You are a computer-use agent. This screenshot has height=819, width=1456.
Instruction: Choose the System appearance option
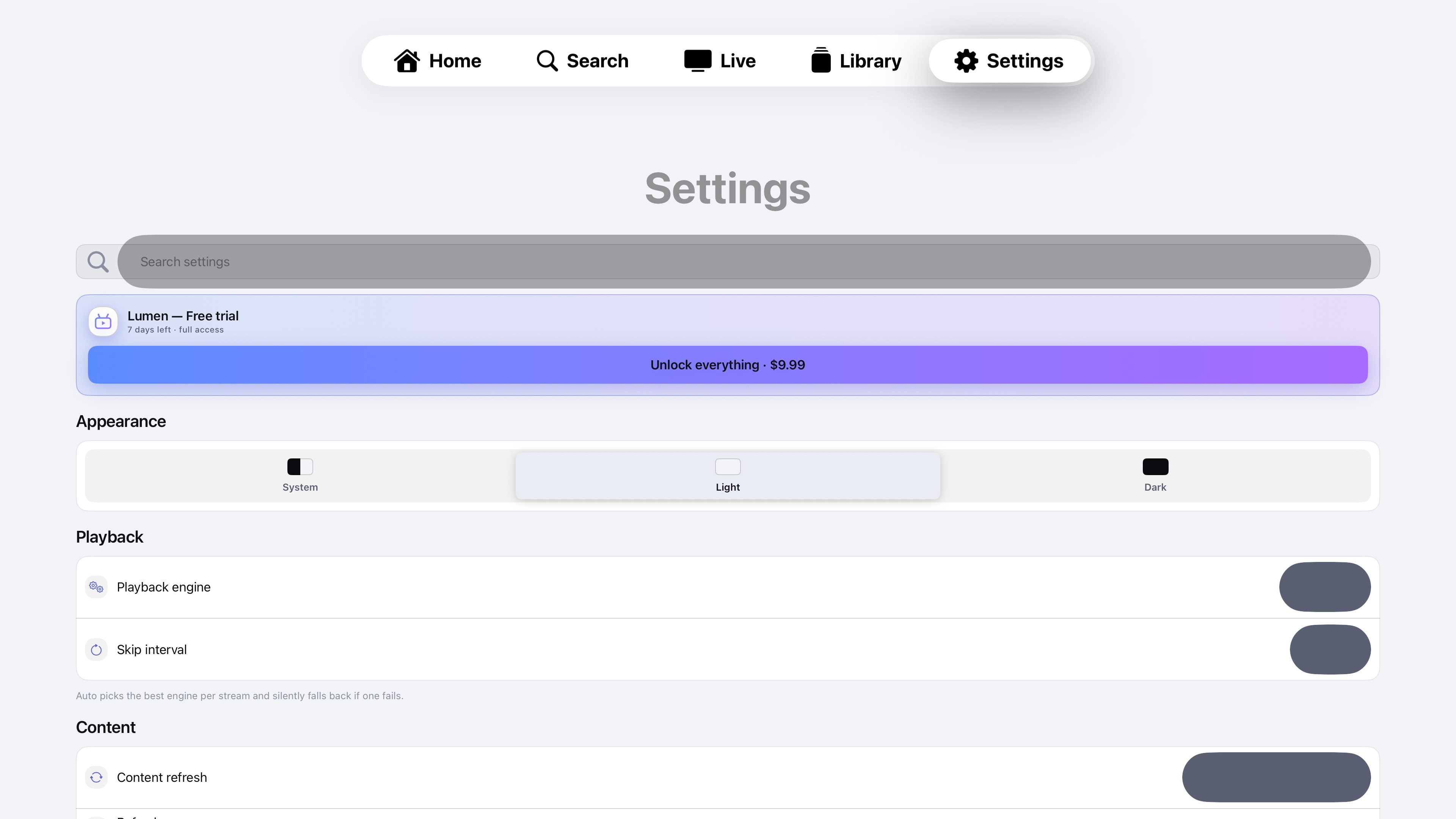coord(300,475)
